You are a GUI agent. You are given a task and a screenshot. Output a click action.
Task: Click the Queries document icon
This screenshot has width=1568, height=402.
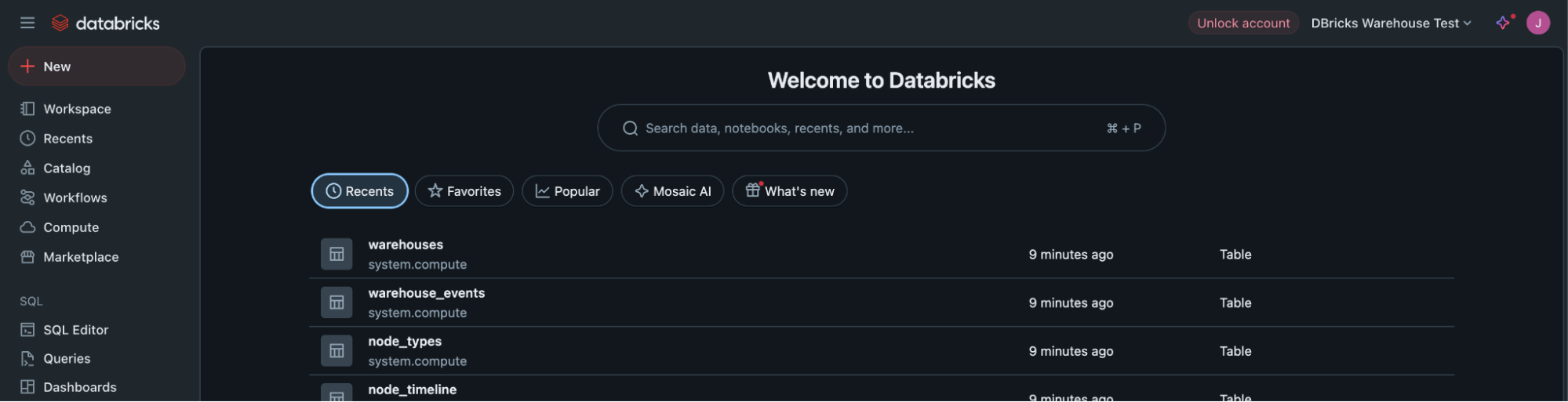pyautogui.click(x=27, y=359)
